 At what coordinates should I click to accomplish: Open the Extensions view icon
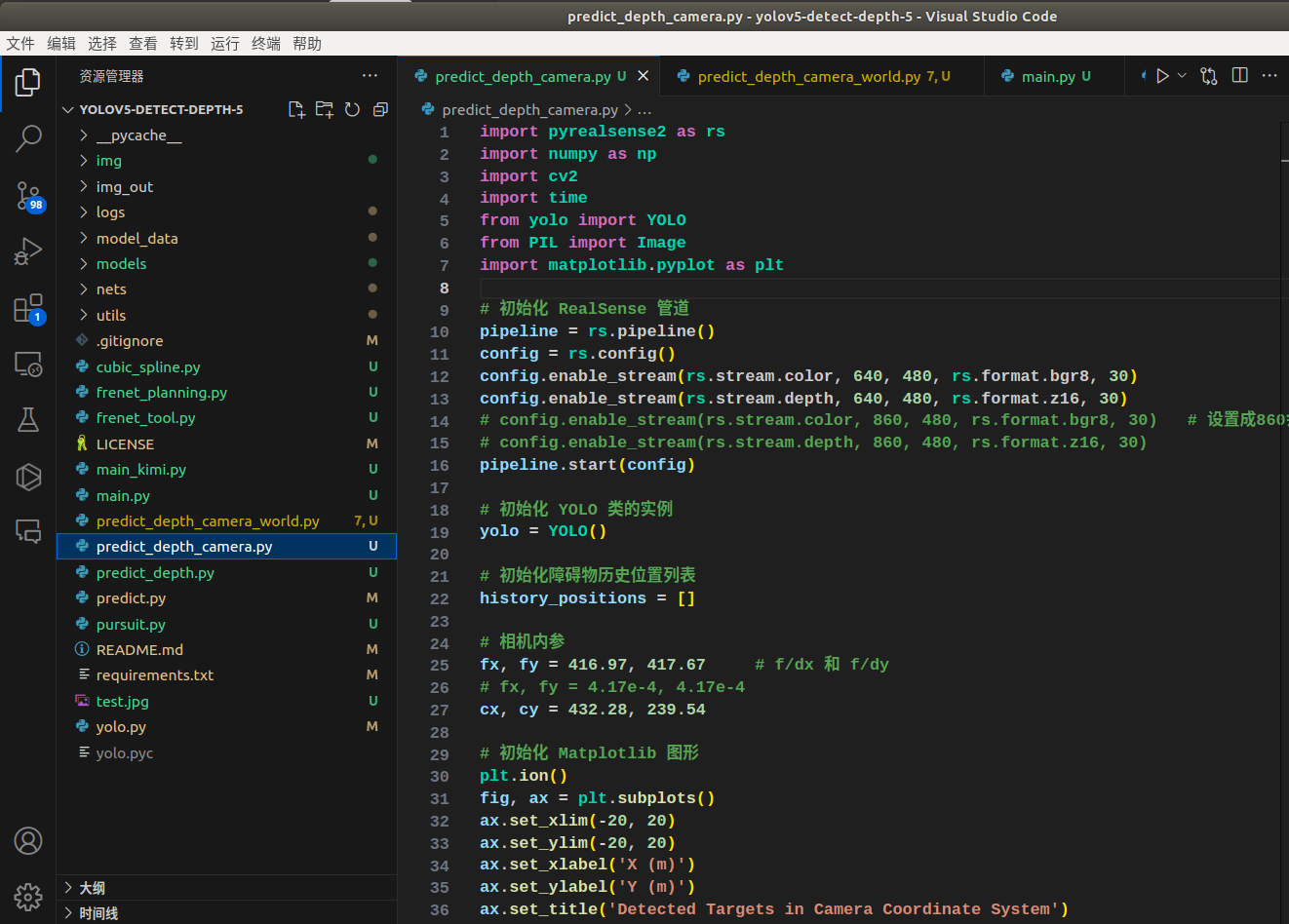tap(28, 309)
